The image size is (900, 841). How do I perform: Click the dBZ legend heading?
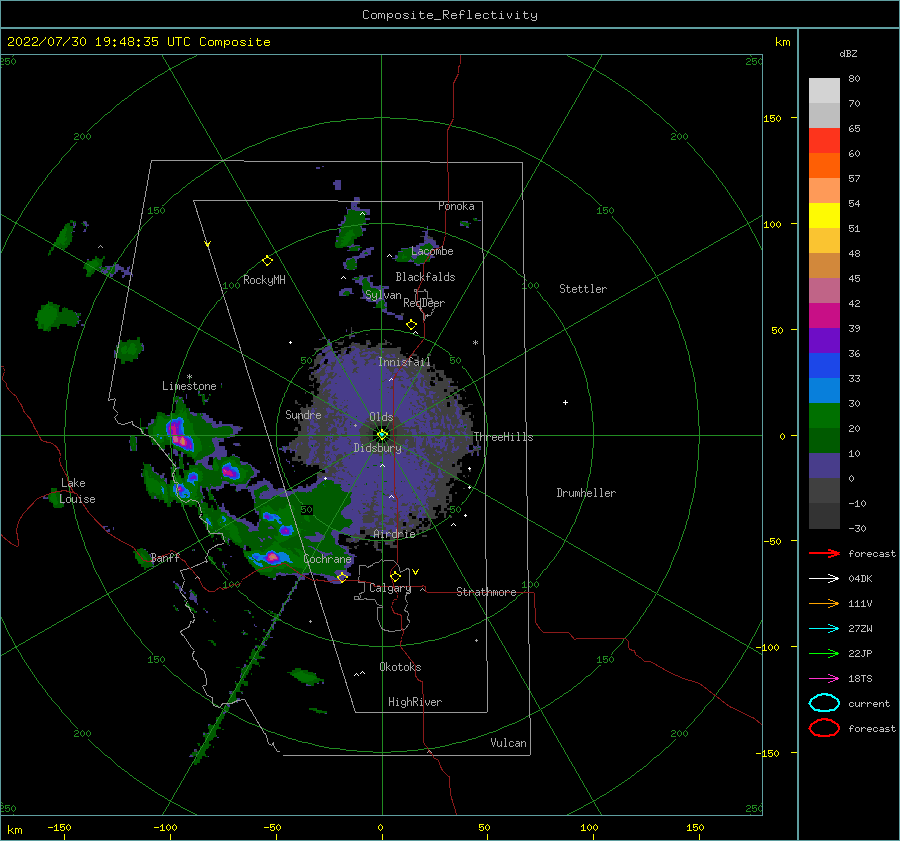pyautogui.click(x=848, y=54)
